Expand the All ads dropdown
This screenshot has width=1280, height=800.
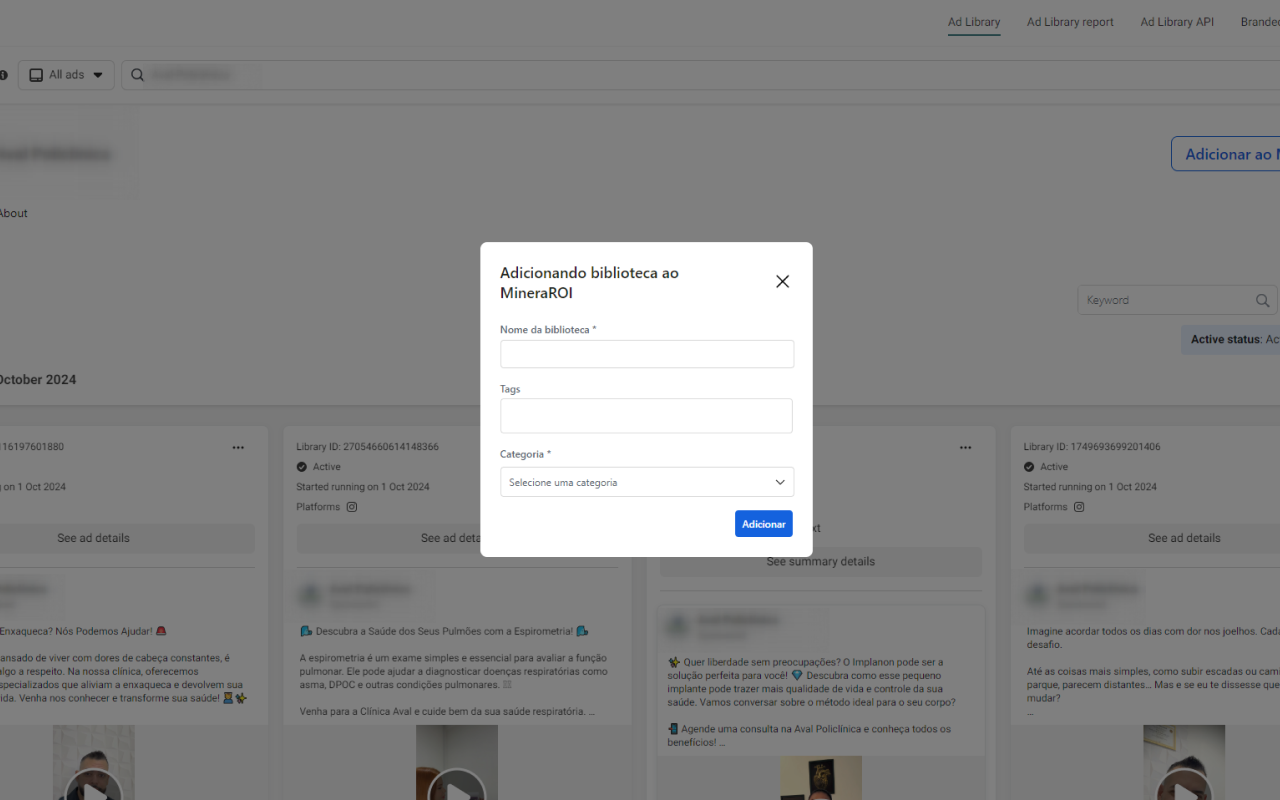coord(66,75)
